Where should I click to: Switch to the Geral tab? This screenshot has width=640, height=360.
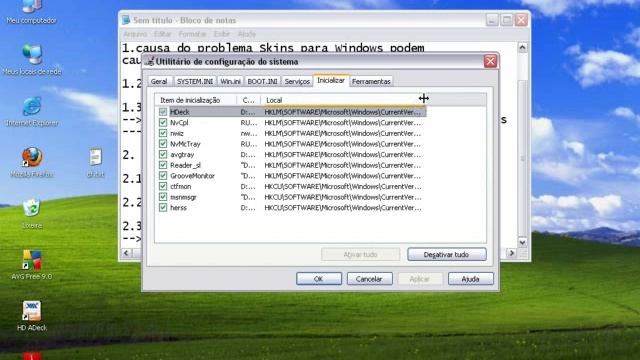pos(159,81)
